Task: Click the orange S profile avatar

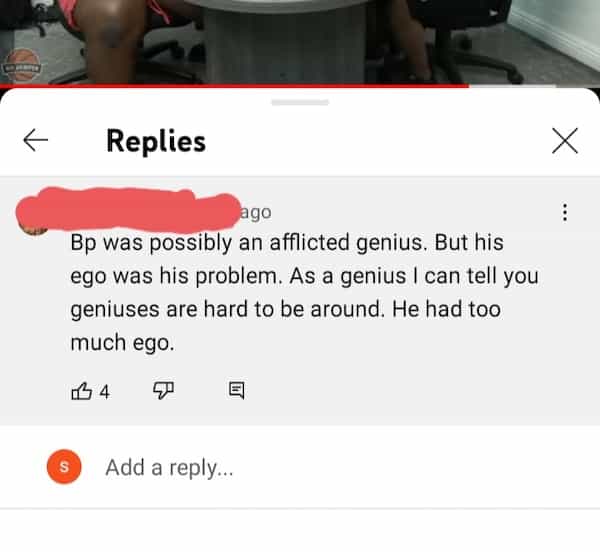Action: click(x=64, y=467)
